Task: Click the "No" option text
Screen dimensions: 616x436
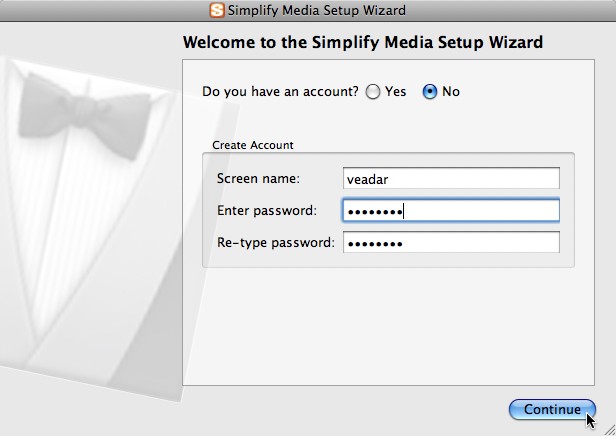Action: pyautogui.click(x=451, y=92)
